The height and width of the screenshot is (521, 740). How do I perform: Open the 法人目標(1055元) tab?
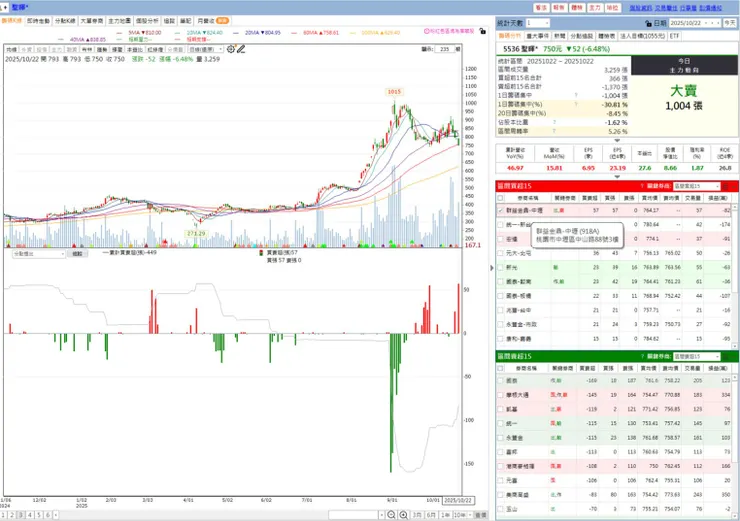[x=642, y=36]
